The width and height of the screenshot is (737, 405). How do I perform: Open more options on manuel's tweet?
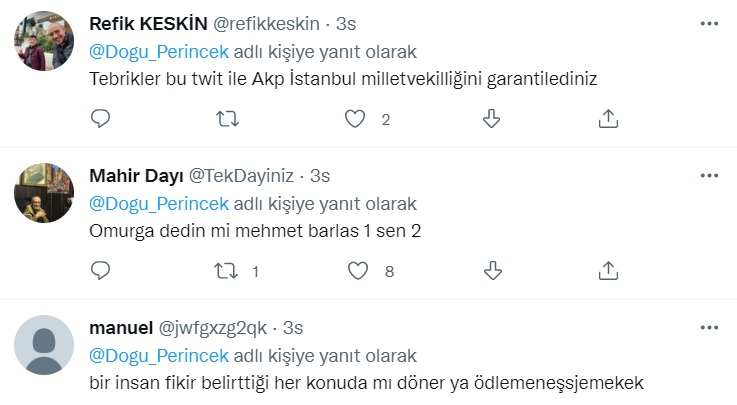pos(709,326)
